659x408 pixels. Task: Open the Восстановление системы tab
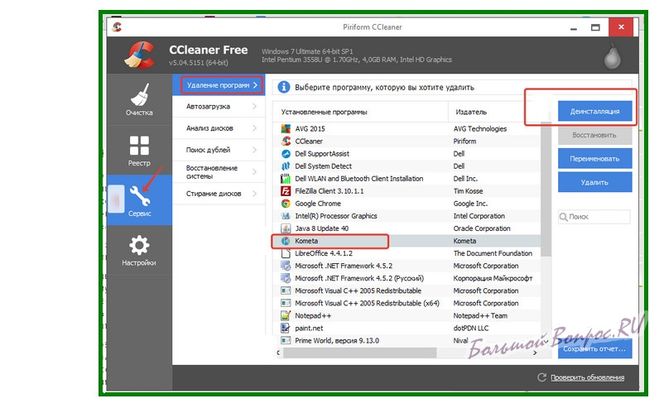(219, 172)
